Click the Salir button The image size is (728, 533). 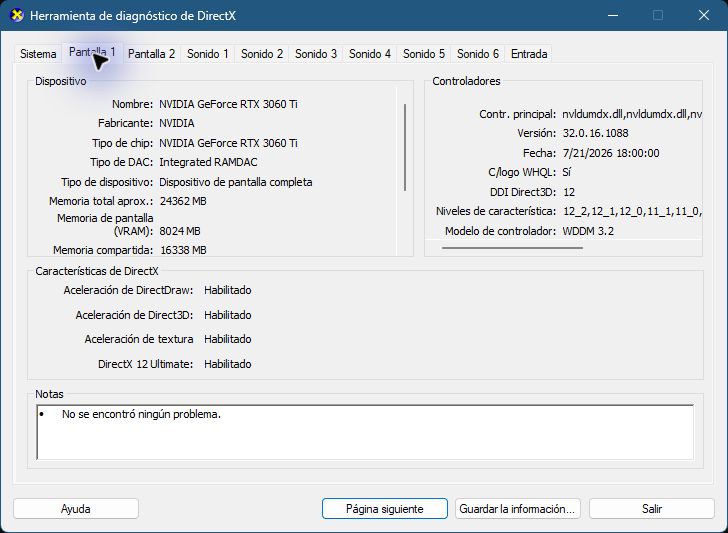coord(651,509)
